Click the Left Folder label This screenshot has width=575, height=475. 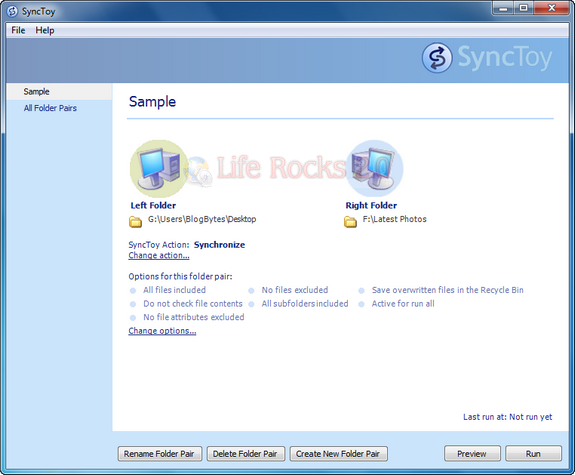point(153,205)
